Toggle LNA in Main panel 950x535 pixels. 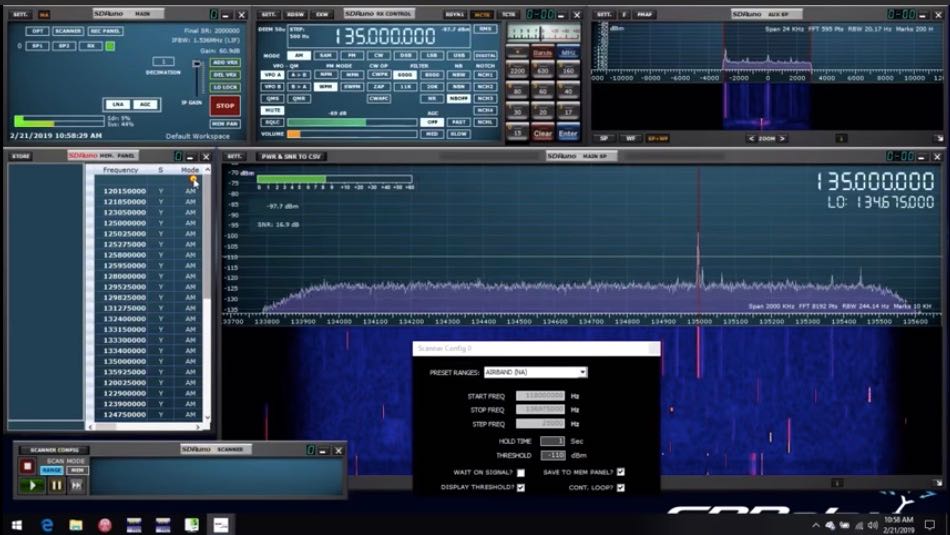pyautogui.click(x=118, y=104)
